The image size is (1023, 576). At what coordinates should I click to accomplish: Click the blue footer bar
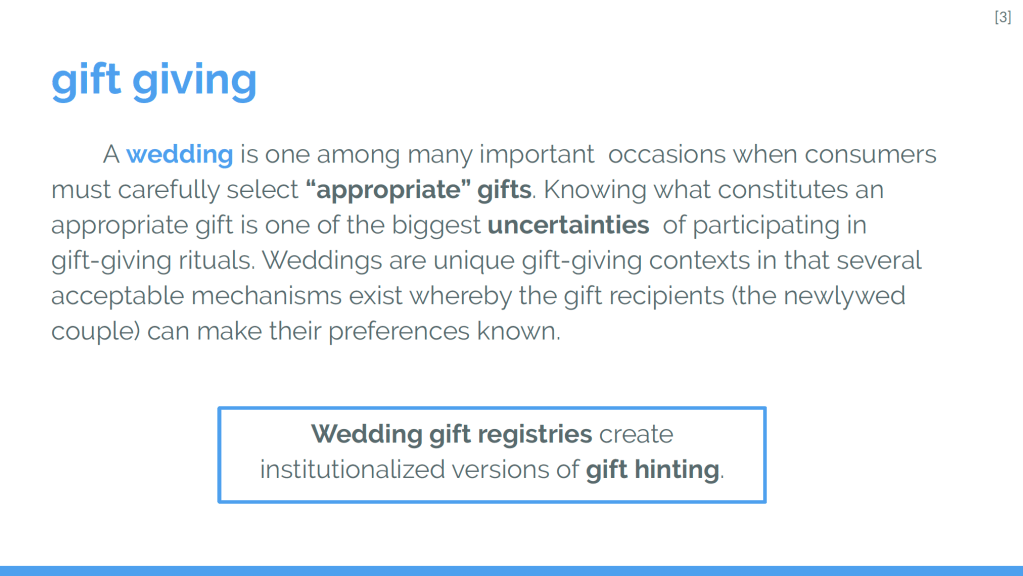(511, 570)
